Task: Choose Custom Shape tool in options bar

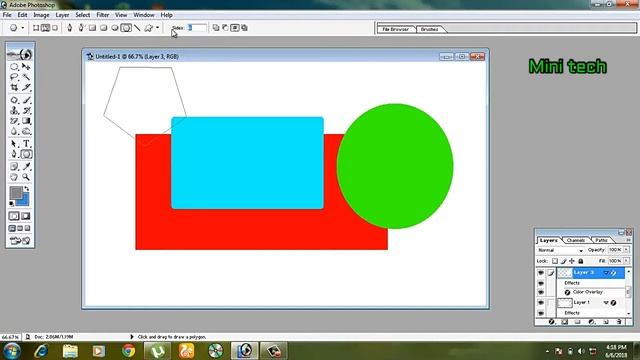Action: pyautogui.click(x=149, y=28)
